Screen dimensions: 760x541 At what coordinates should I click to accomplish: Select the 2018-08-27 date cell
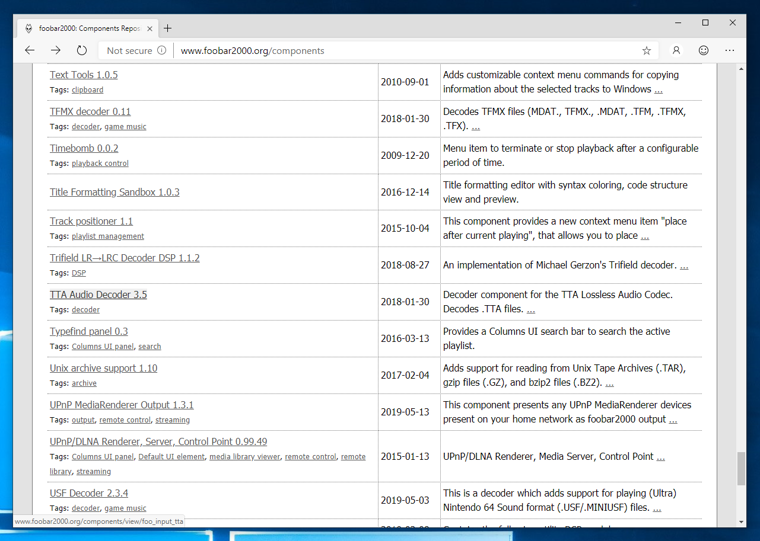coord(405,265)
